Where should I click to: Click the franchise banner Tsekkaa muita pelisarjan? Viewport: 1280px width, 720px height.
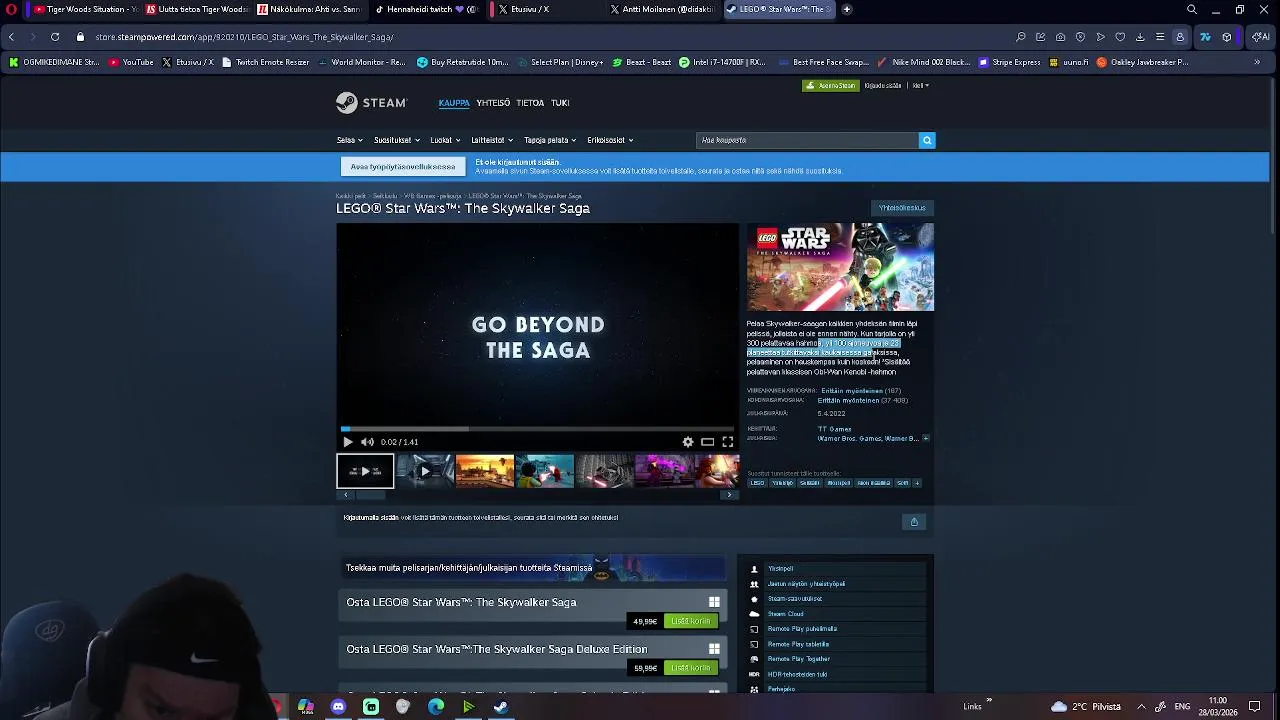point(532,568)
